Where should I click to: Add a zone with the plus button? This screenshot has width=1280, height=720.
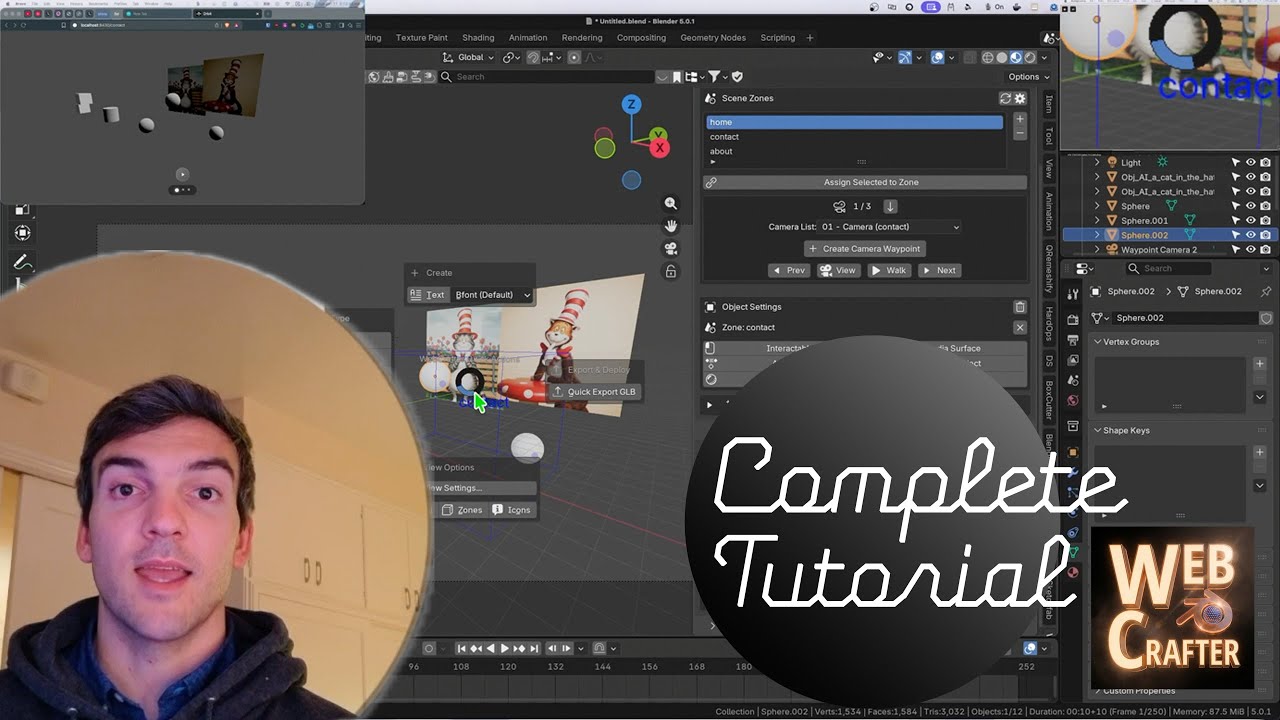click(x=1020, y=119)
